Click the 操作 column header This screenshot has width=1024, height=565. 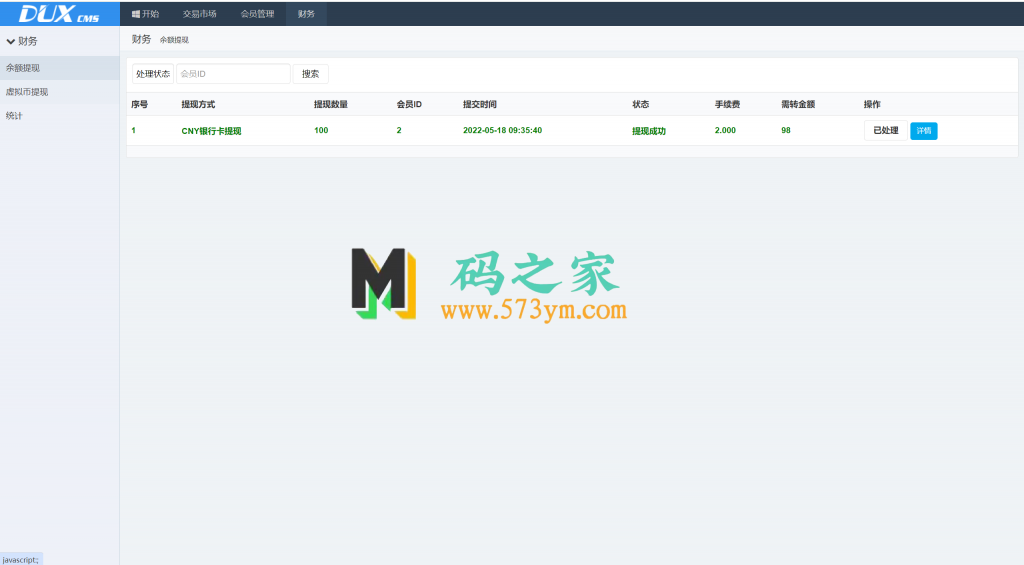click(872, 105)
